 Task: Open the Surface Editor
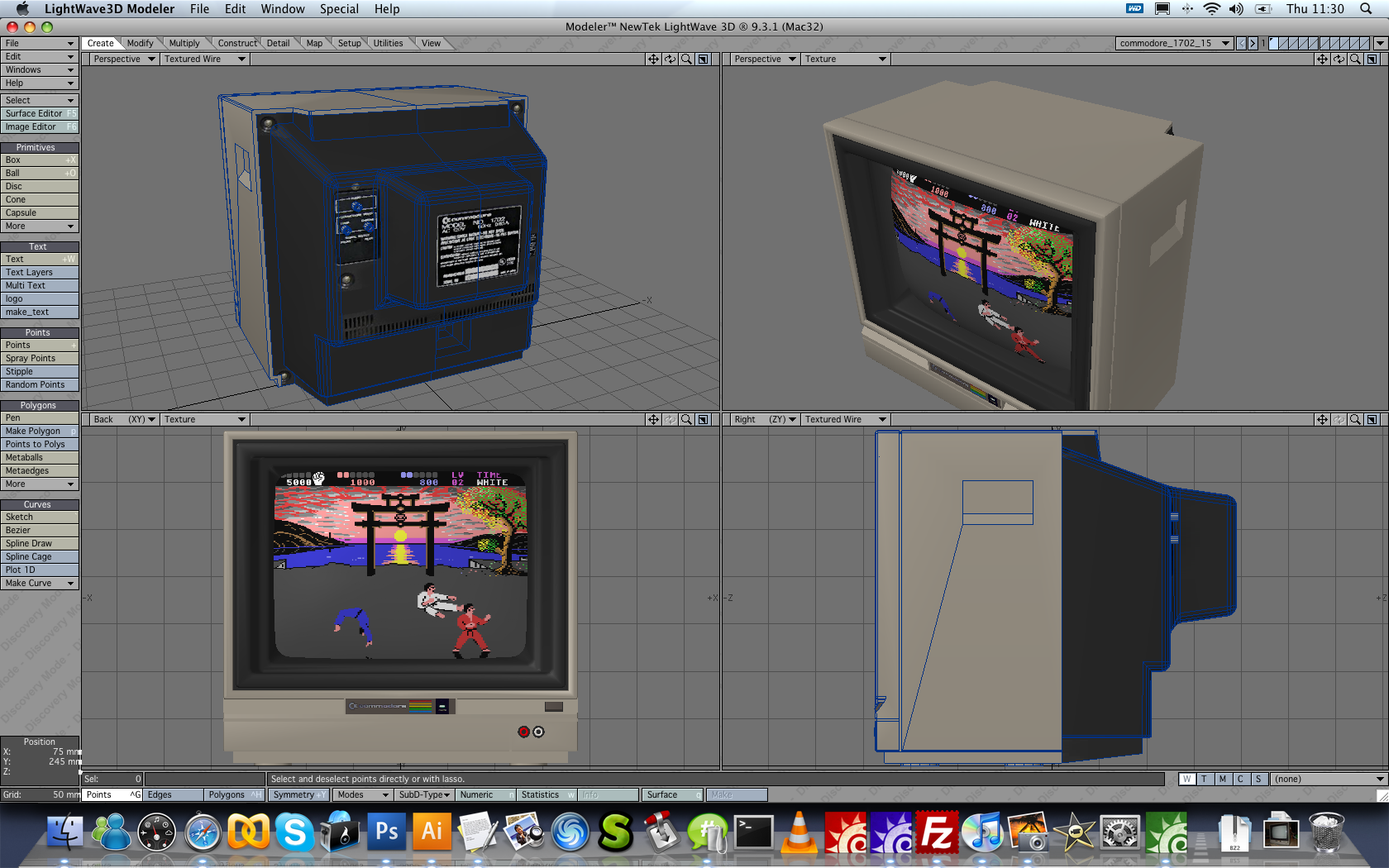pyautogui.click(x=40, y=114)
